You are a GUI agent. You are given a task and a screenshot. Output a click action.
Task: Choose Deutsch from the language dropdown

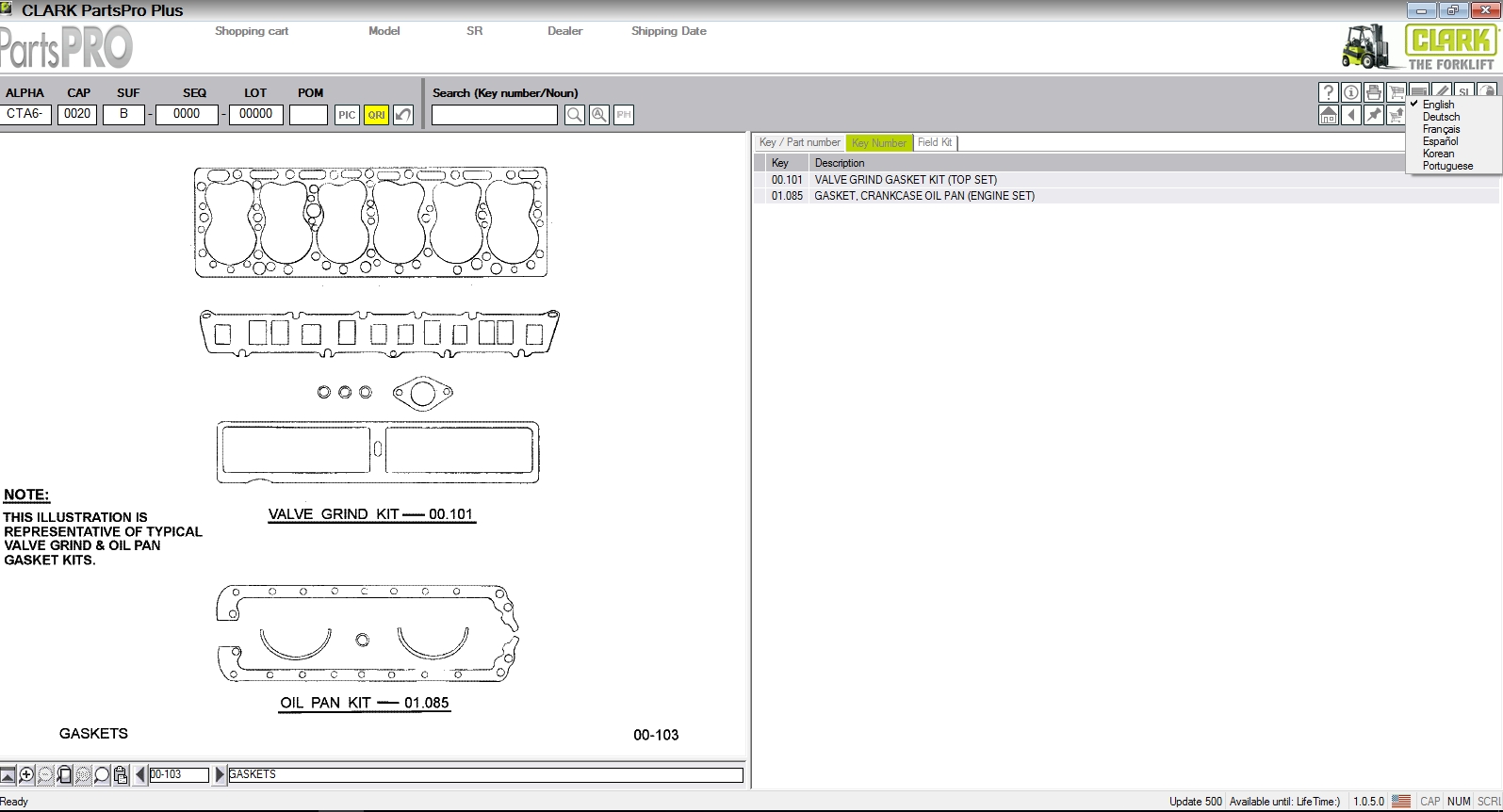pos(1441,117)
